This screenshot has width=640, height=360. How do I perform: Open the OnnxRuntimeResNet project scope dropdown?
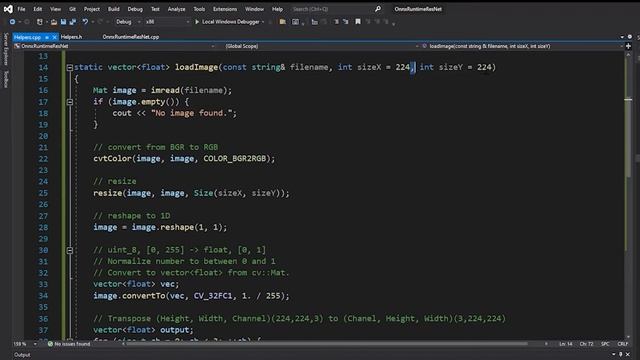114,46
